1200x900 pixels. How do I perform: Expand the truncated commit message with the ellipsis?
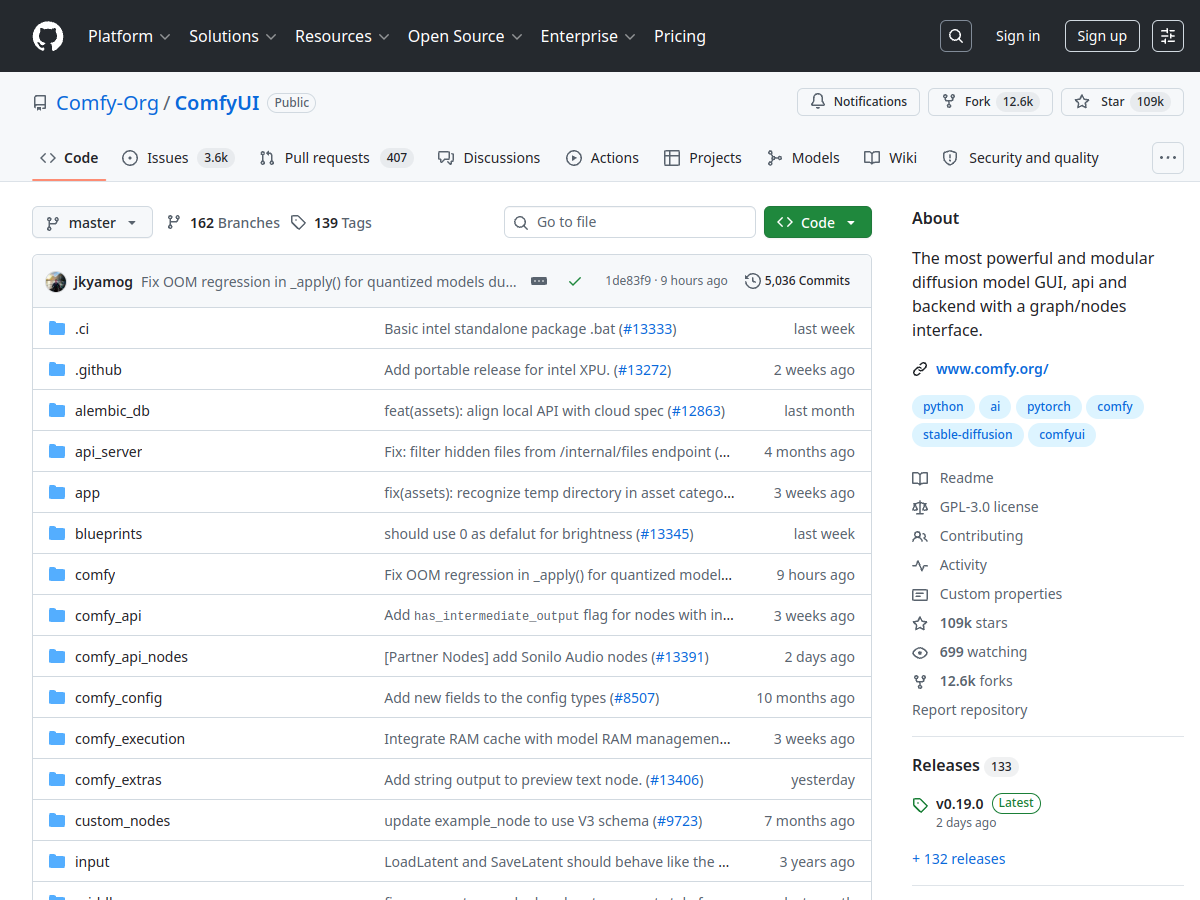point(539,281)
